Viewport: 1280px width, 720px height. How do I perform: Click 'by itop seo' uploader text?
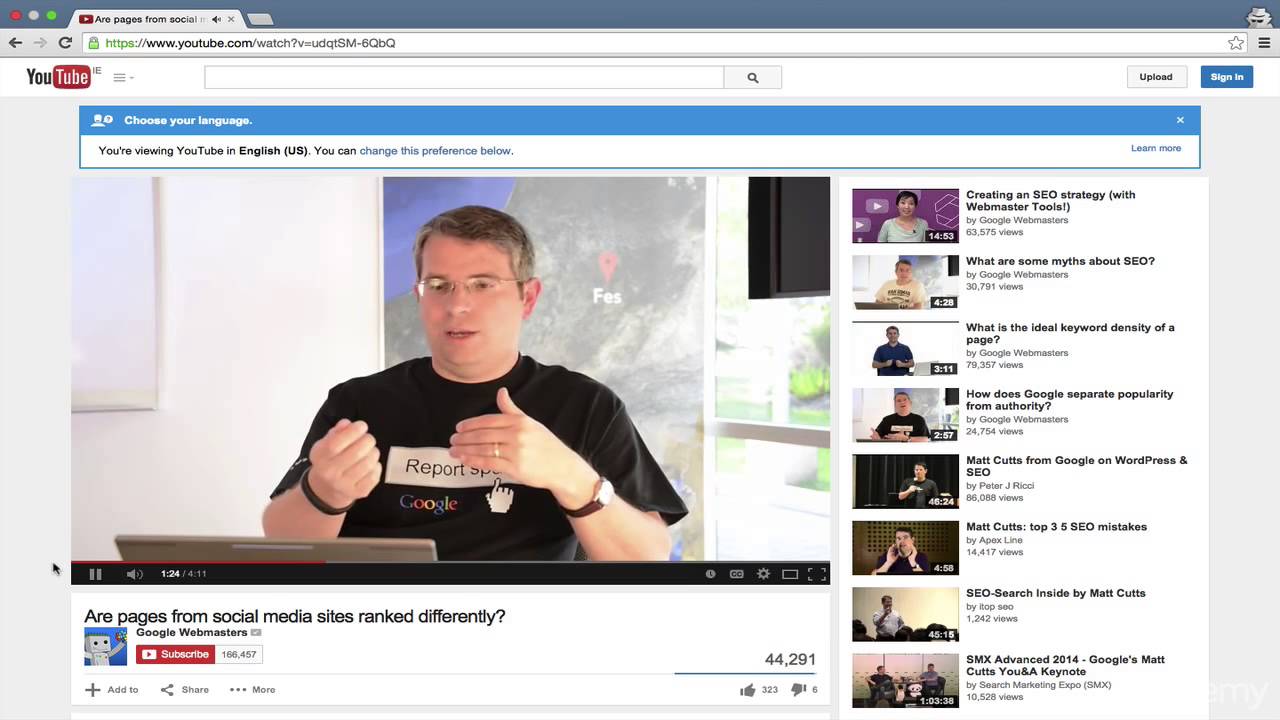coord(990,606)
